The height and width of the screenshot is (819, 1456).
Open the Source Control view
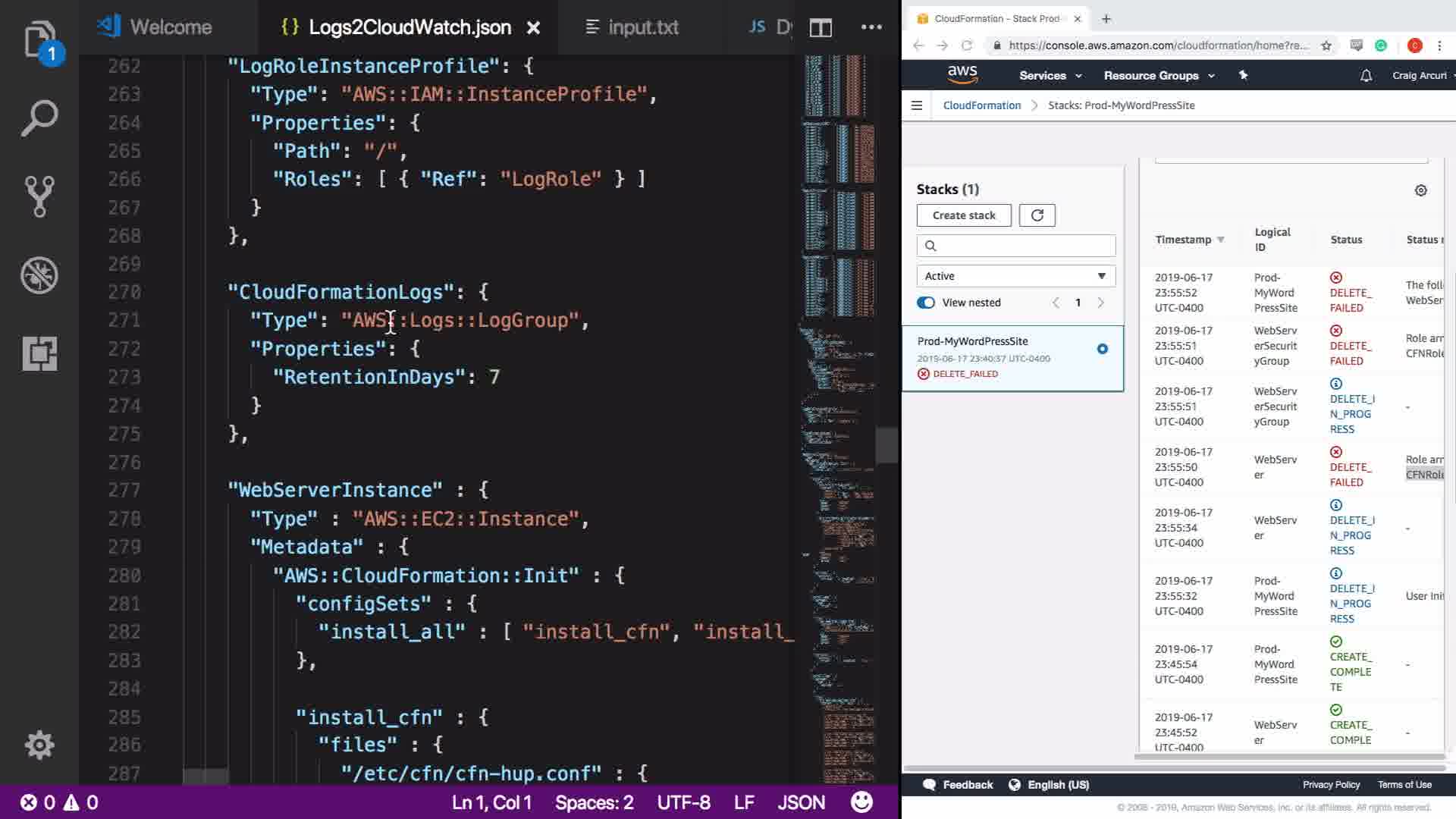point(39,196)
